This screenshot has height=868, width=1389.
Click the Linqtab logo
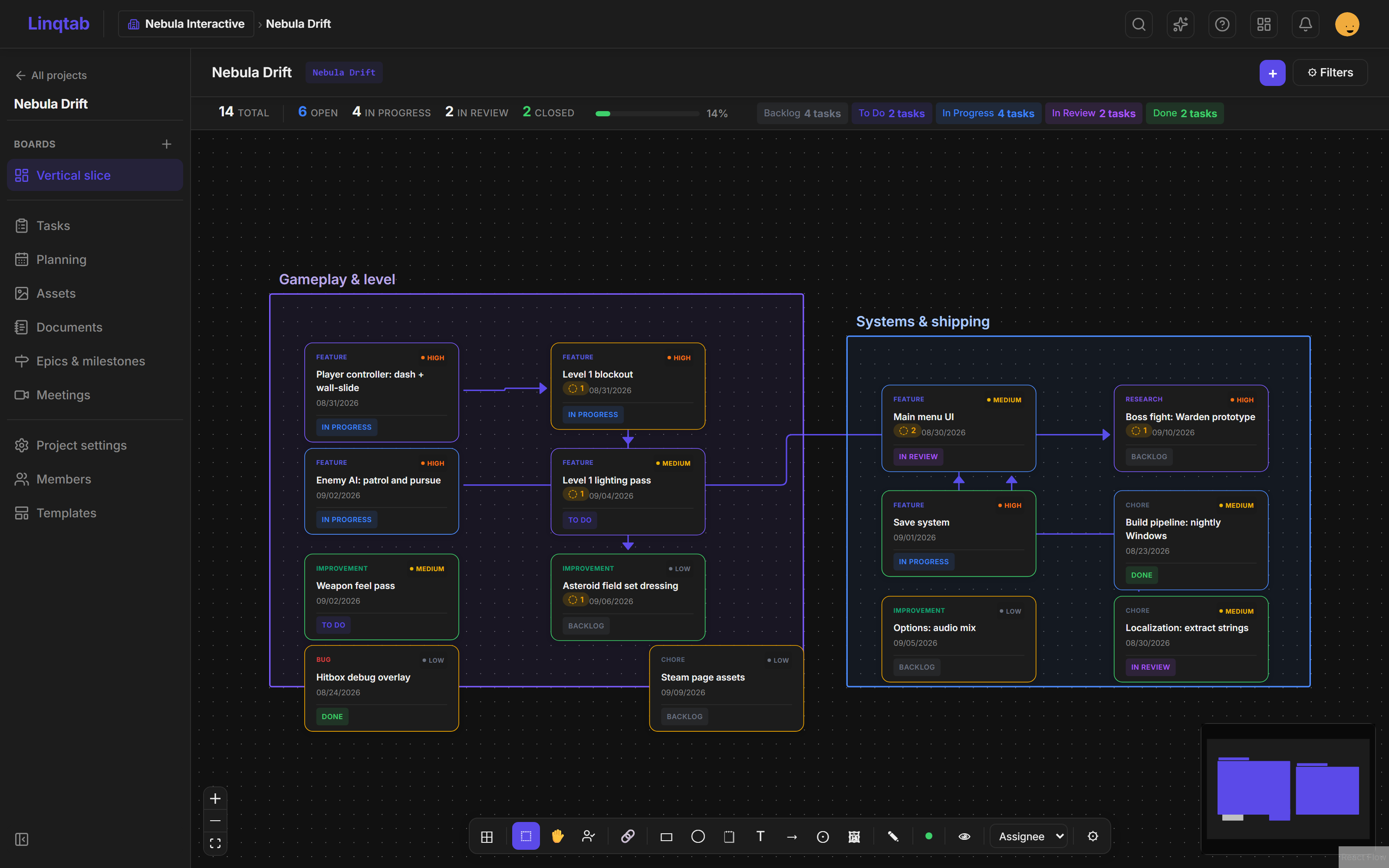59,23
